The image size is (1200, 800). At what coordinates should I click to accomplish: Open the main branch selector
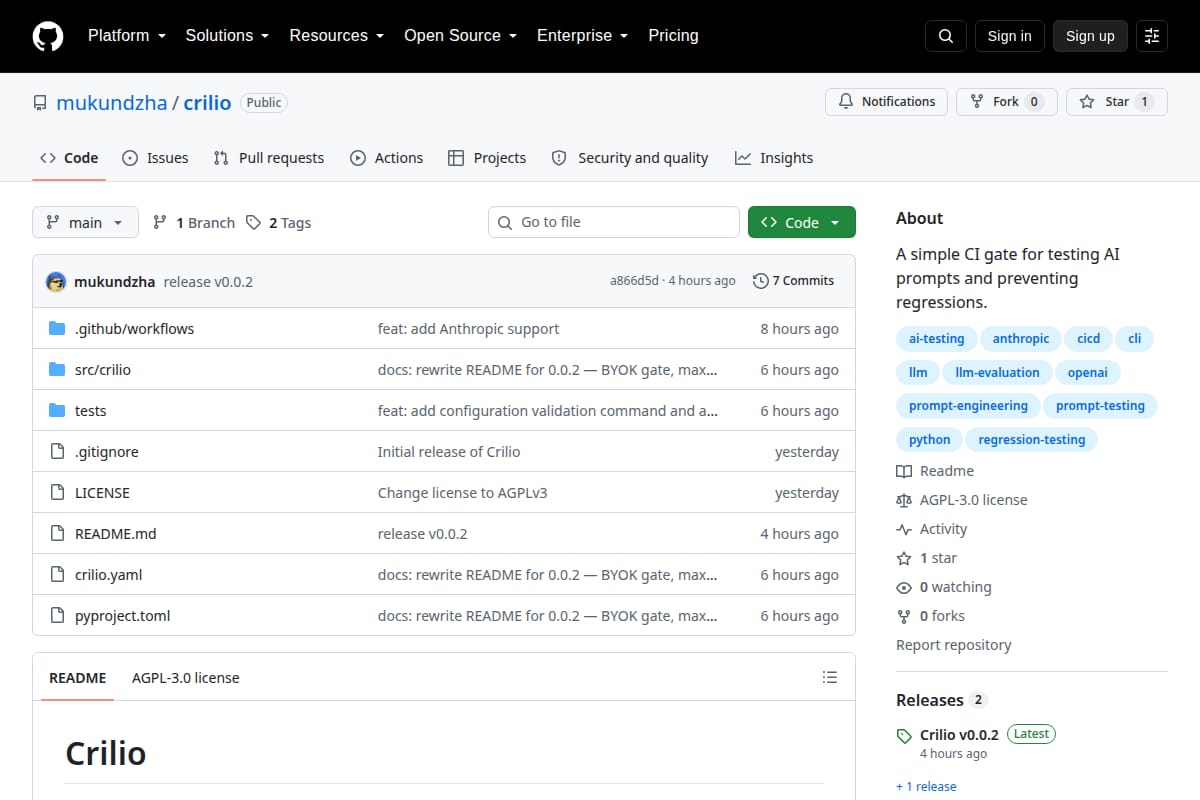(x=85, y=222)
